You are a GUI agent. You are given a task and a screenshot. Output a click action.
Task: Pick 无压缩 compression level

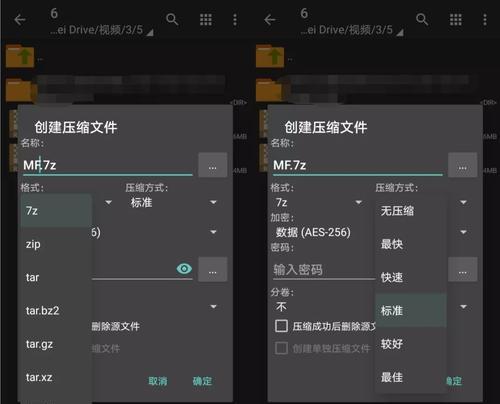point(411,211)
